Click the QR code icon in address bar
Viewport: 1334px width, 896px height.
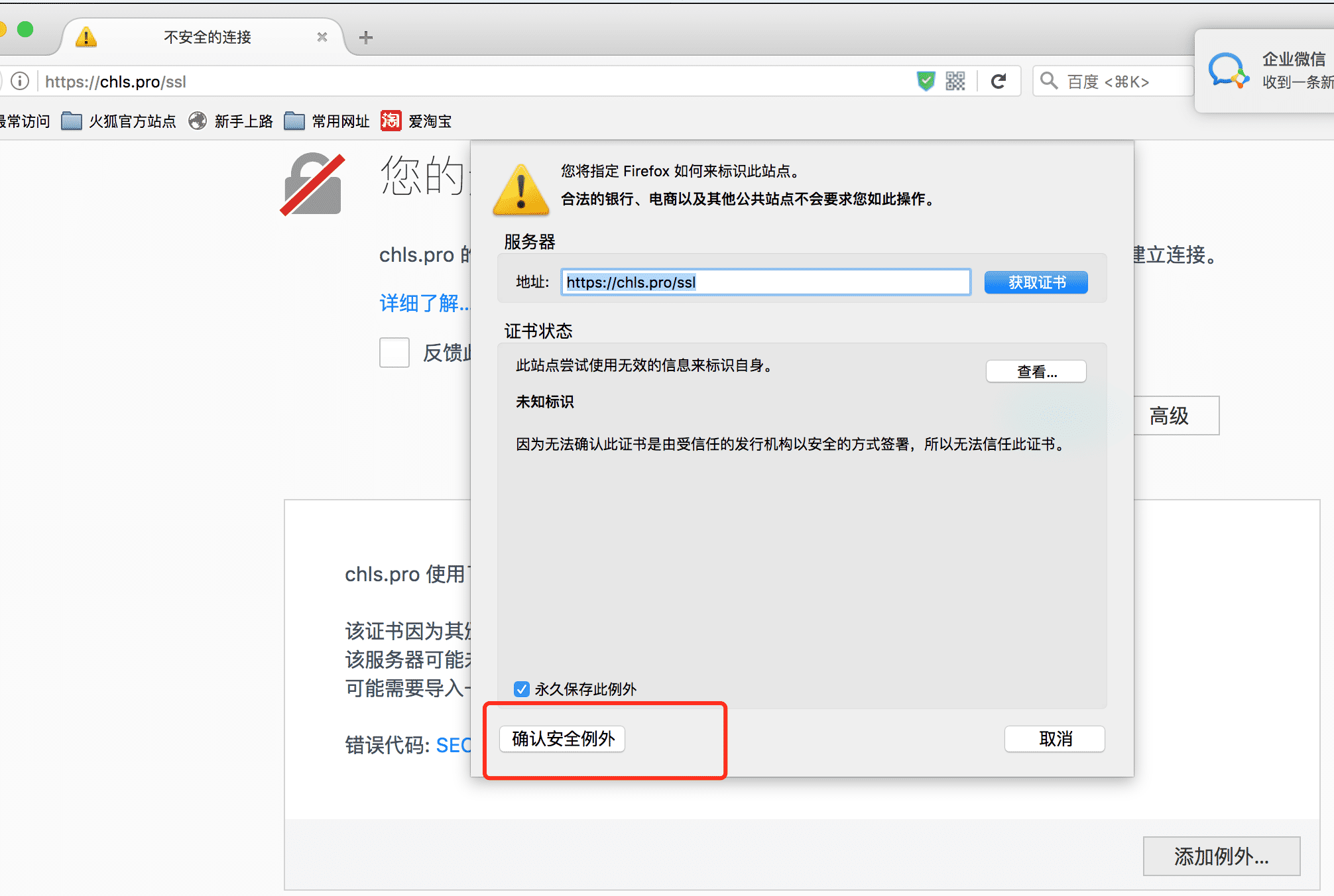pos(955,81)
